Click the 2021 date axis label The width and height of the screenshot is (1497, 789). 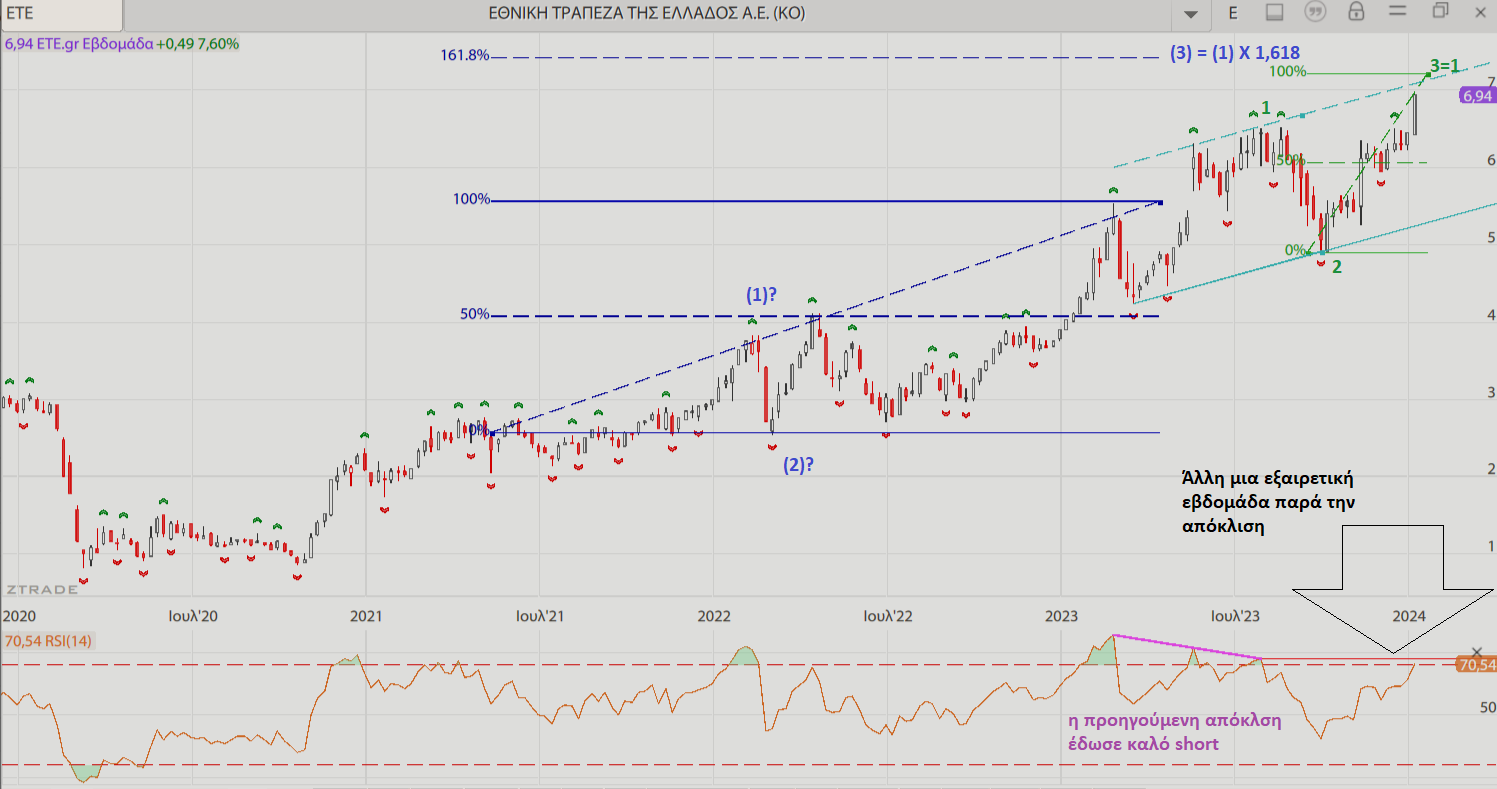point(365,616)
